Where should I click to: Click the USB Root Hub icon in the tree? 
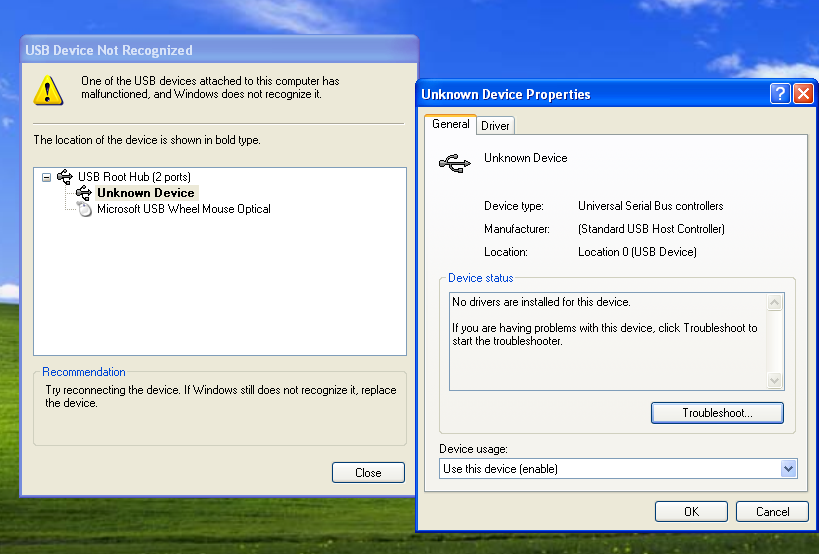65,177
